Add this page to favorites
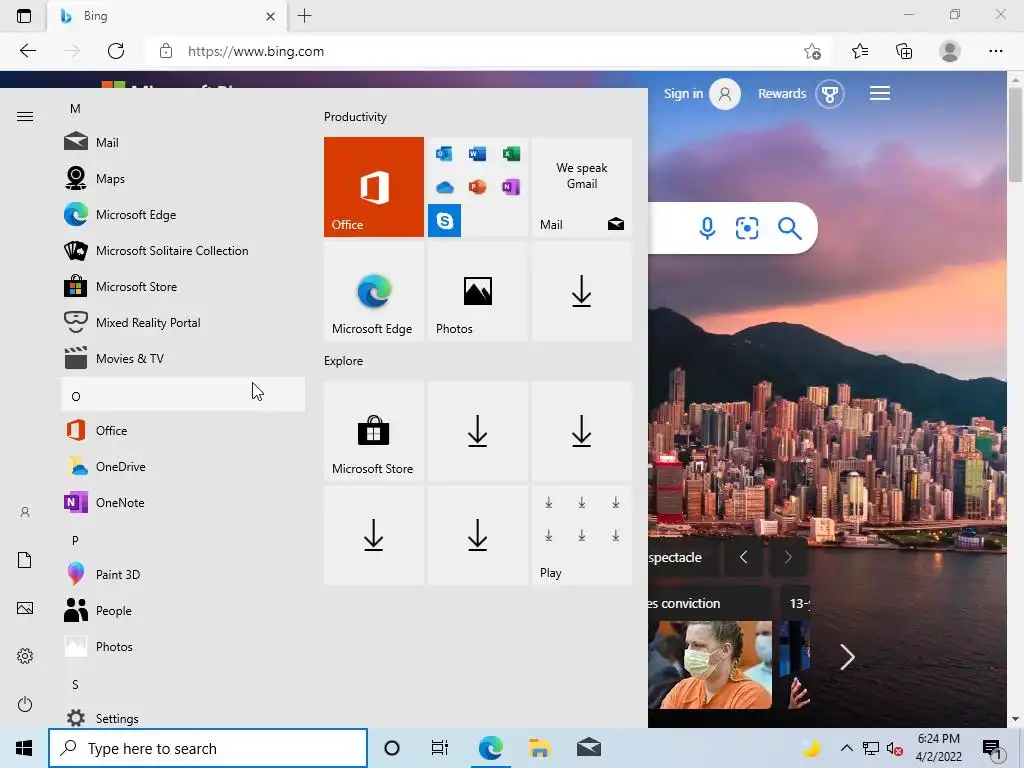 (x=812, y=51)
